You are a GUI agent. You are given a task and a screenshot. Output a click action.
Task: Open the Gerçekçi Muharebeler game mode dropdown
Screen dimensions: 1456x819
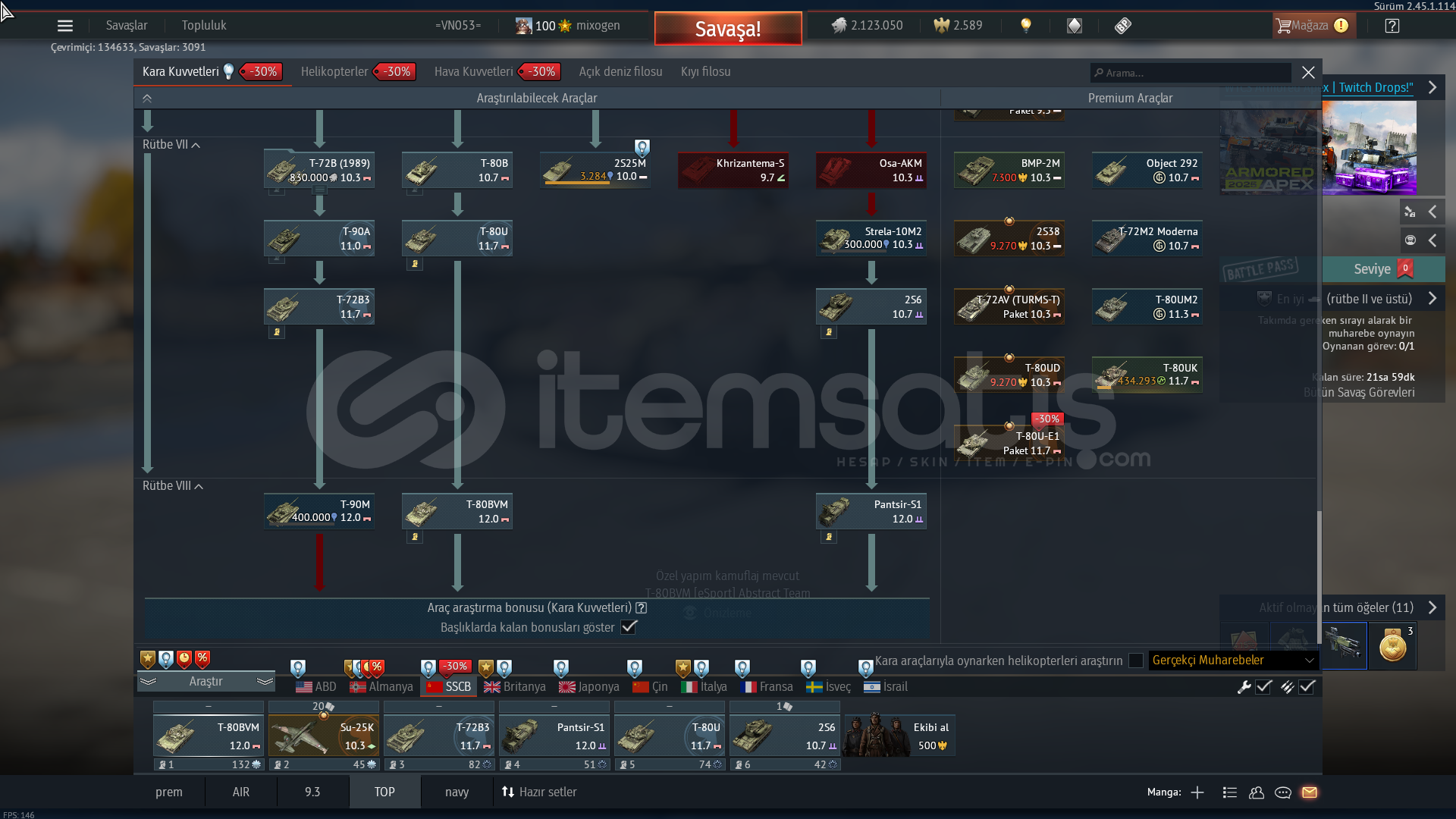[1234, 661]
